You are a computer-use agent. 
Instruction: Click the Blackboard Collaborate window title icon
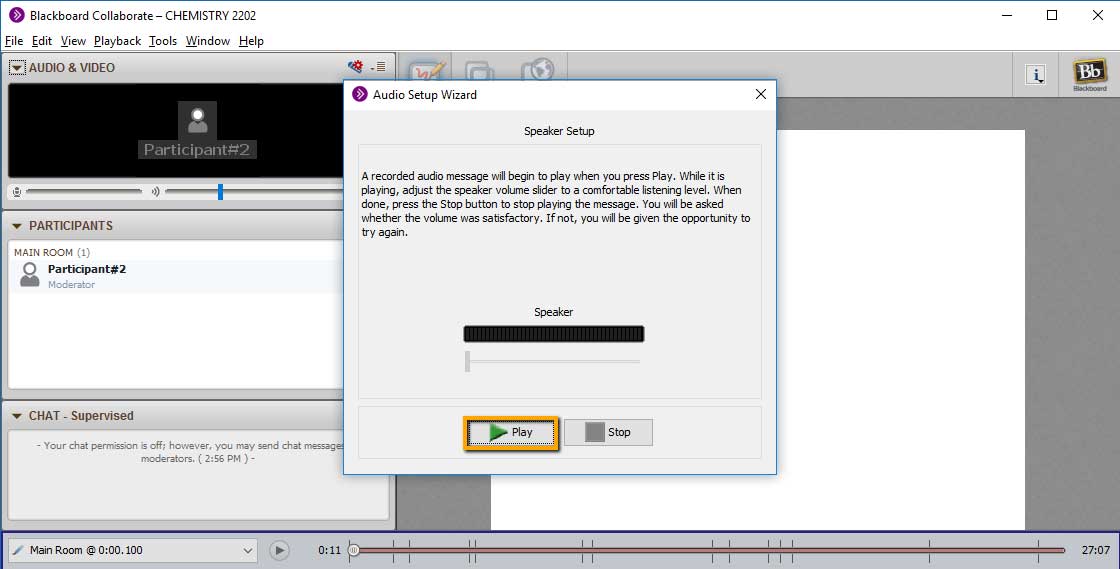click(x=16, y=15)
